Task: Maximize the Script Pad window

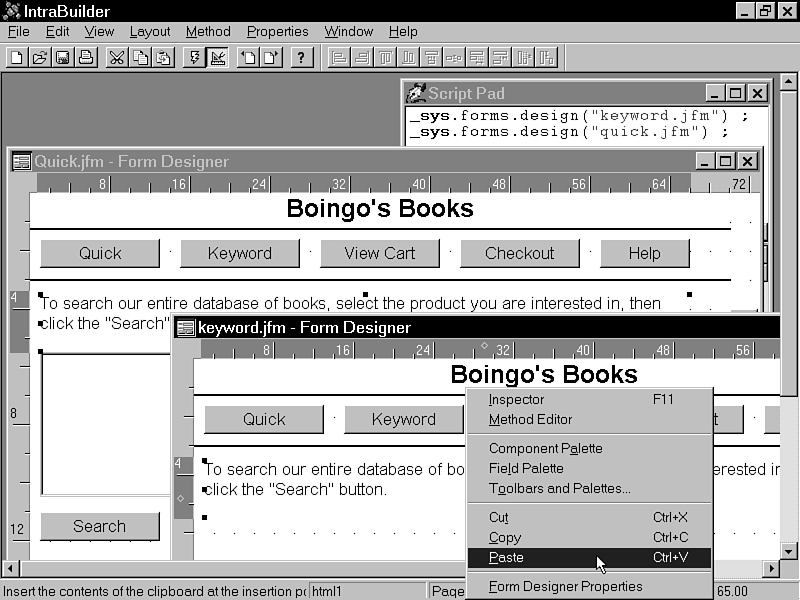Action: pyautogui.click(x=736, y=93)
